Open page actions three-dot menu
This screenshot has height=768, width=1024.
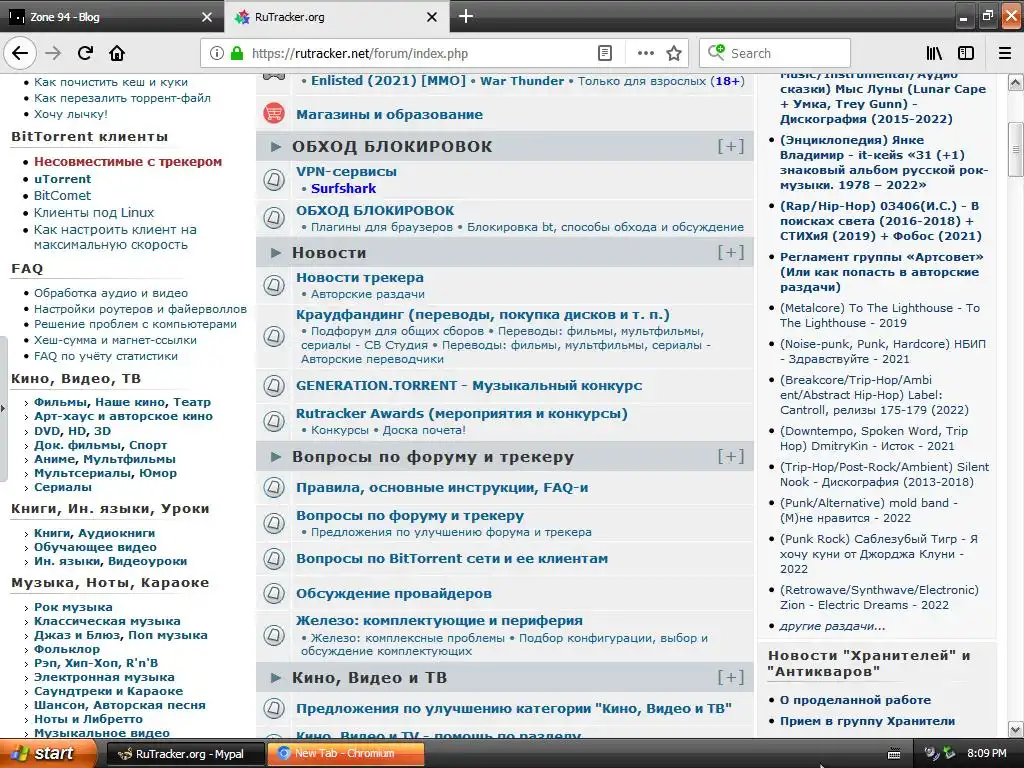(x=645, y=53)
